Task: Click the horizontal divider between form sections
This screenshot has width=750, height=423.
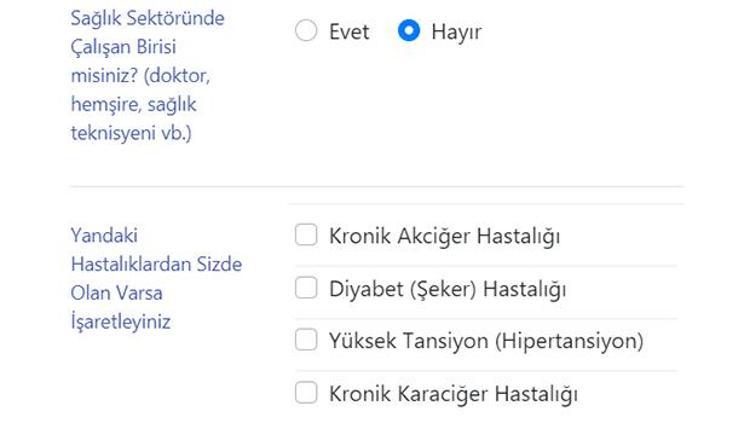Action: (376, 187)
